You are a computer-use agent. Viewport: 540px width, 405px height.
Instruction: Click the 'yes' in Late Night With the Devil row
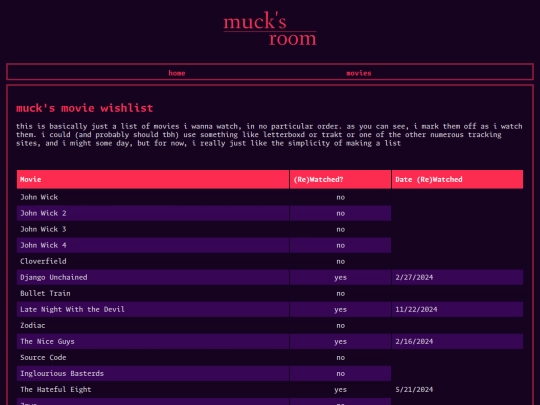341,310
